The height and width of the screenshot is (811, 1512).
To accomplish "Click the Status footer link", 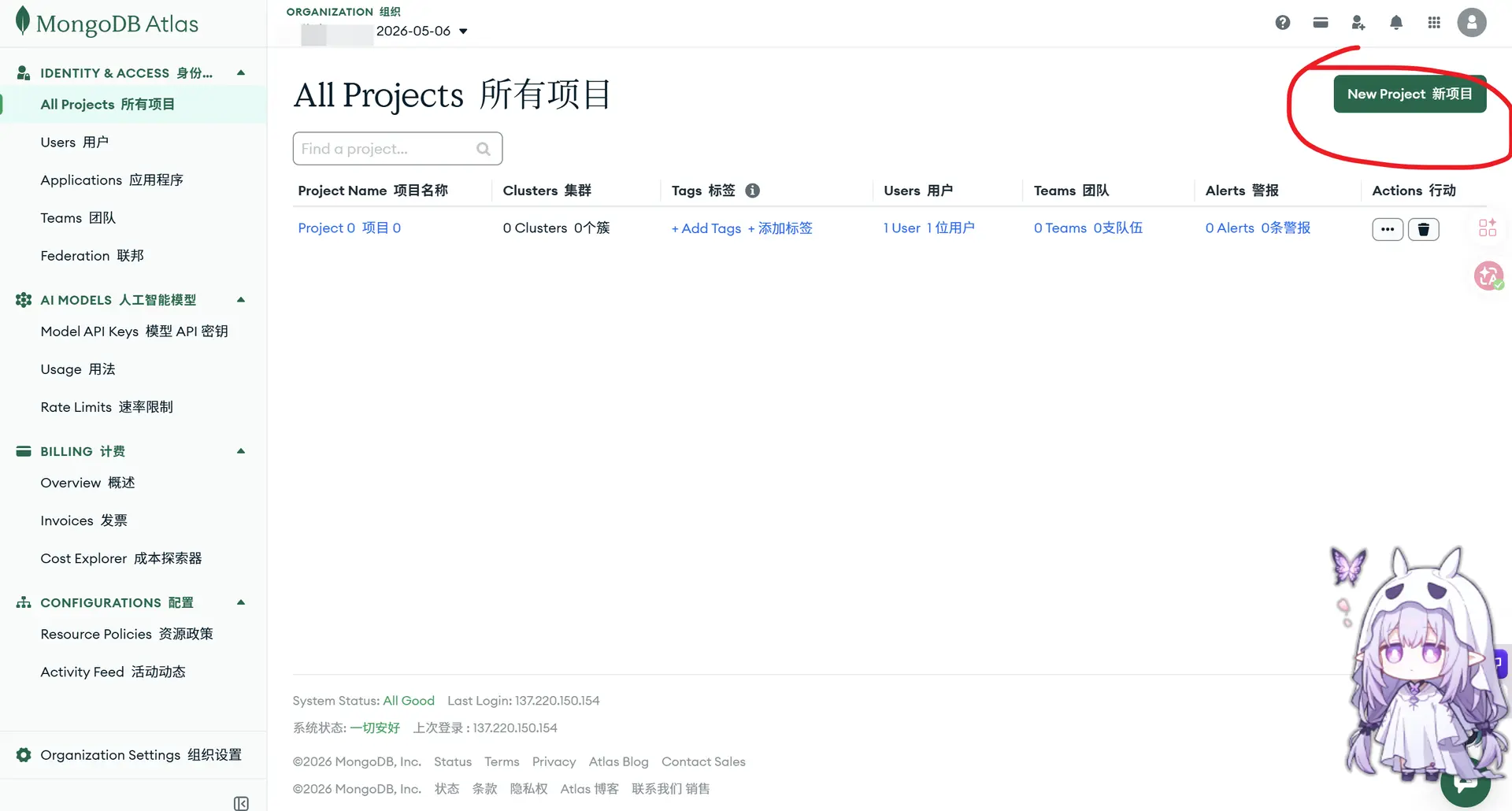I will pos(453,762).
